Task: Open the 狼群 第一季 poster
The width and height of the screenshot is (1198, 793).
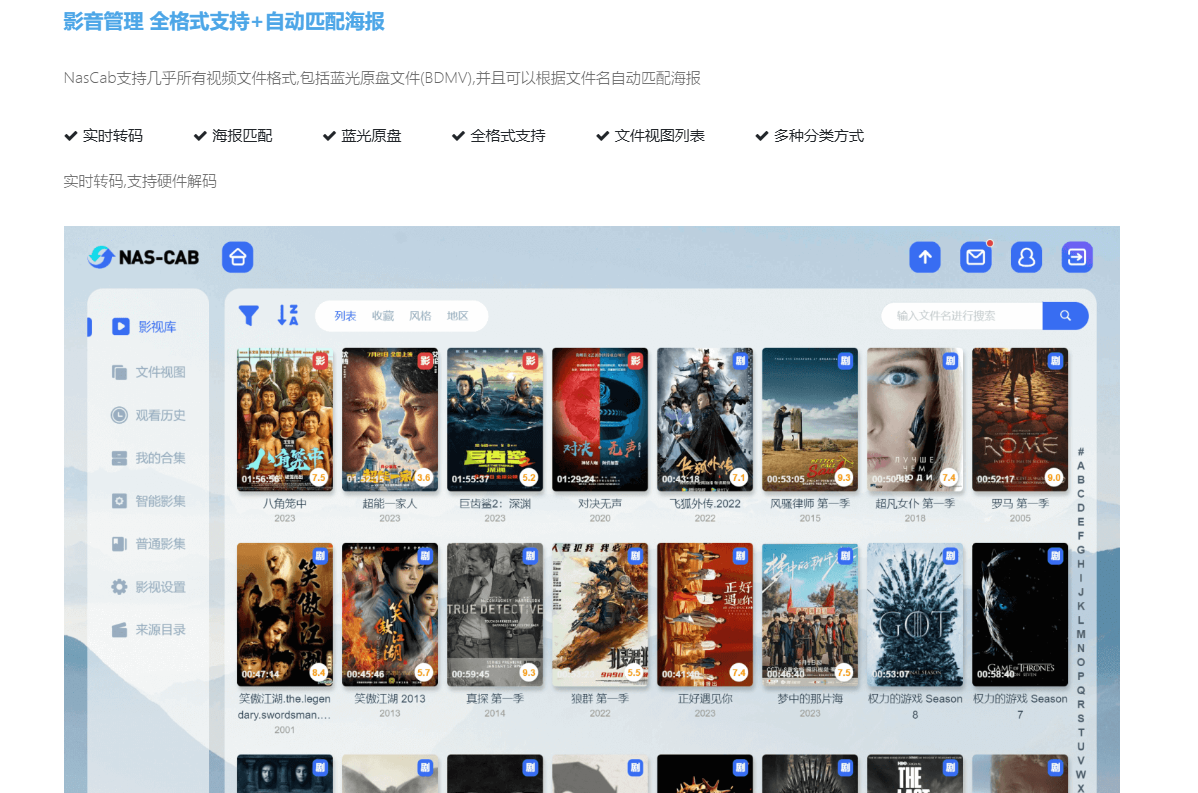Action: [x=600, y=614]
